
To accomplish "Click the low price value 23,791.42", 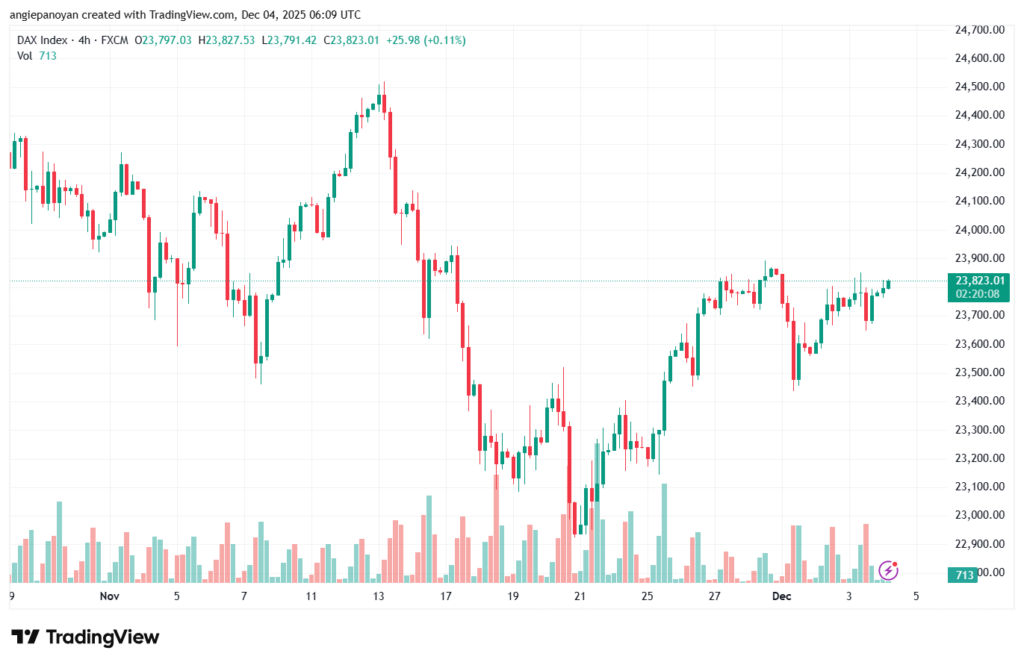I will pos(295,40).
